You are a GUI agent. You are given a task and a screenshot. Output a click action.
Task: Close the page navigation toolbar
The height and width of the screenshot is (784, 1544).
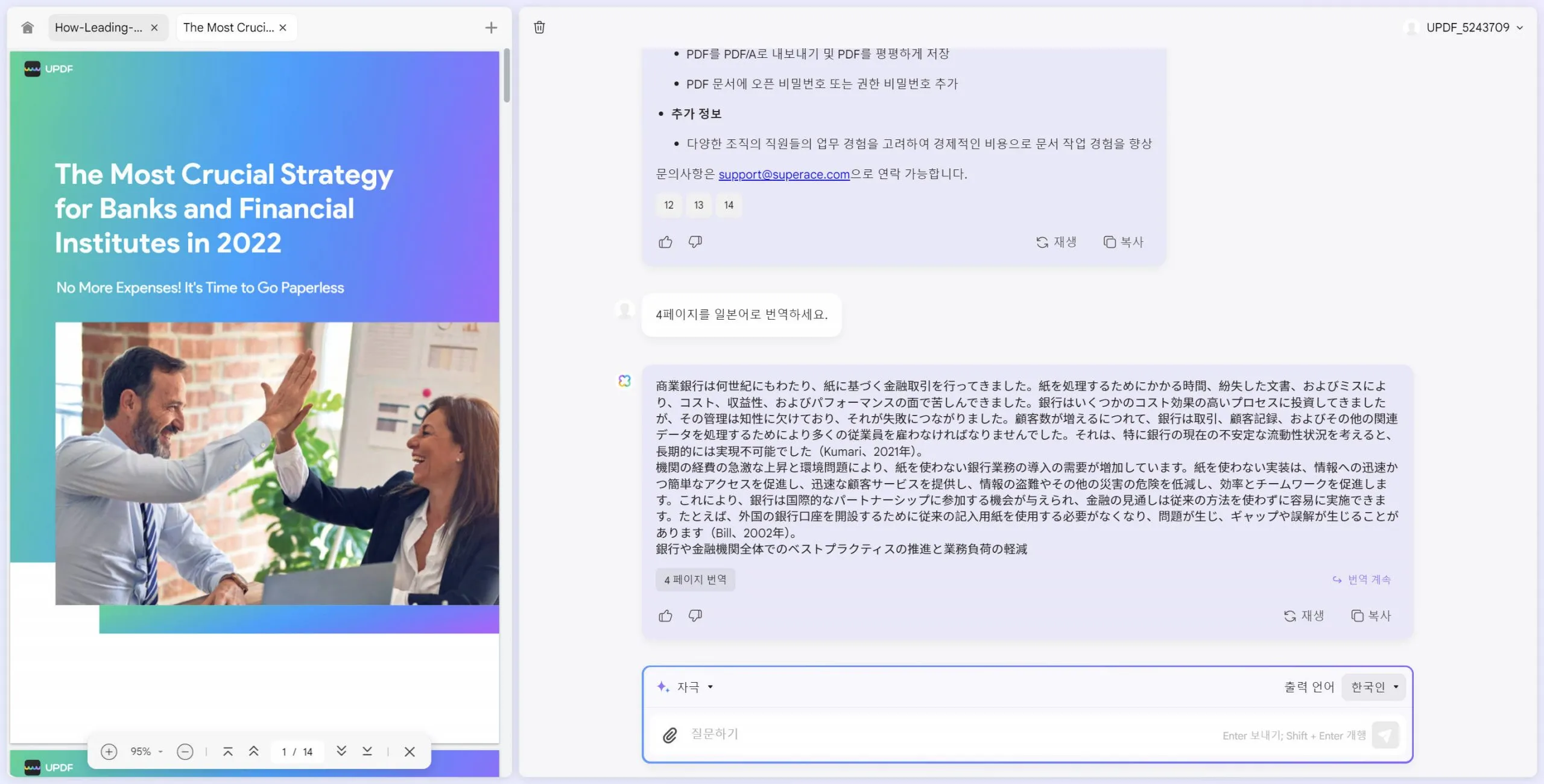[x=410, y=751]
